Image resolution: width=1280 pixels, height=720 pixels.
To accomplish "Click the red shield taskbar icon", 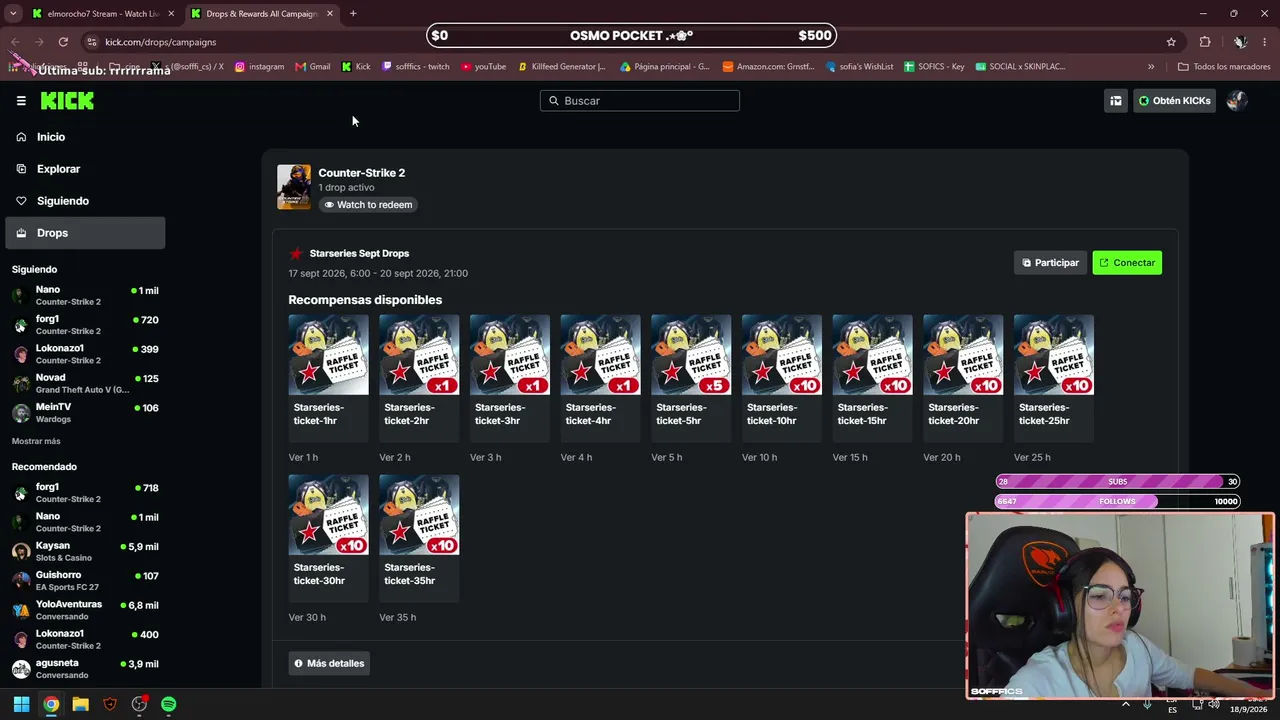I will (x=110, y=704).
